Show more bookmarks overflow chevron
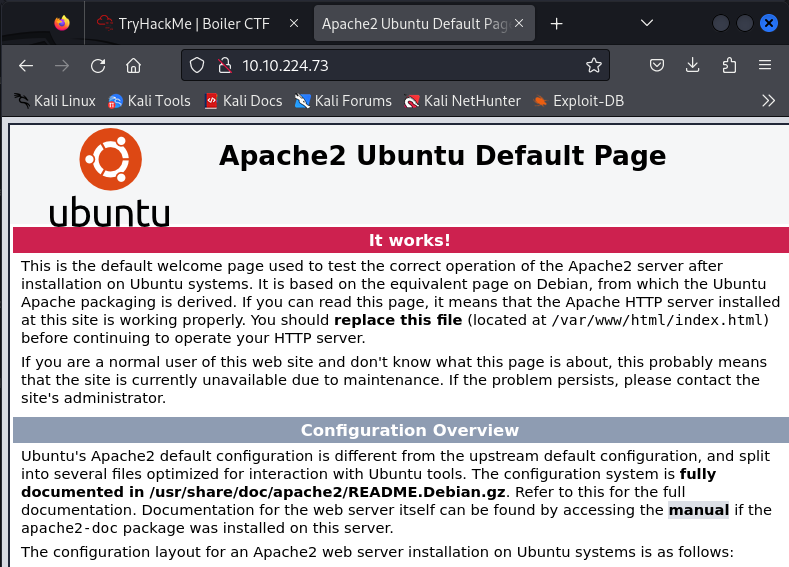This screenshot has height=567, width=789. pos(768,101)
